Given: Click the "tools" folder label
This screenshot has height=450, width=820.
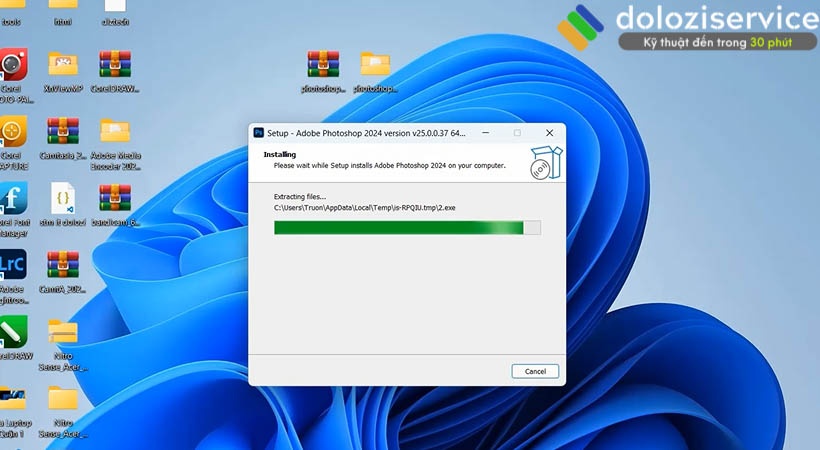Looking at the screenshot, I should tap(11, 22).
